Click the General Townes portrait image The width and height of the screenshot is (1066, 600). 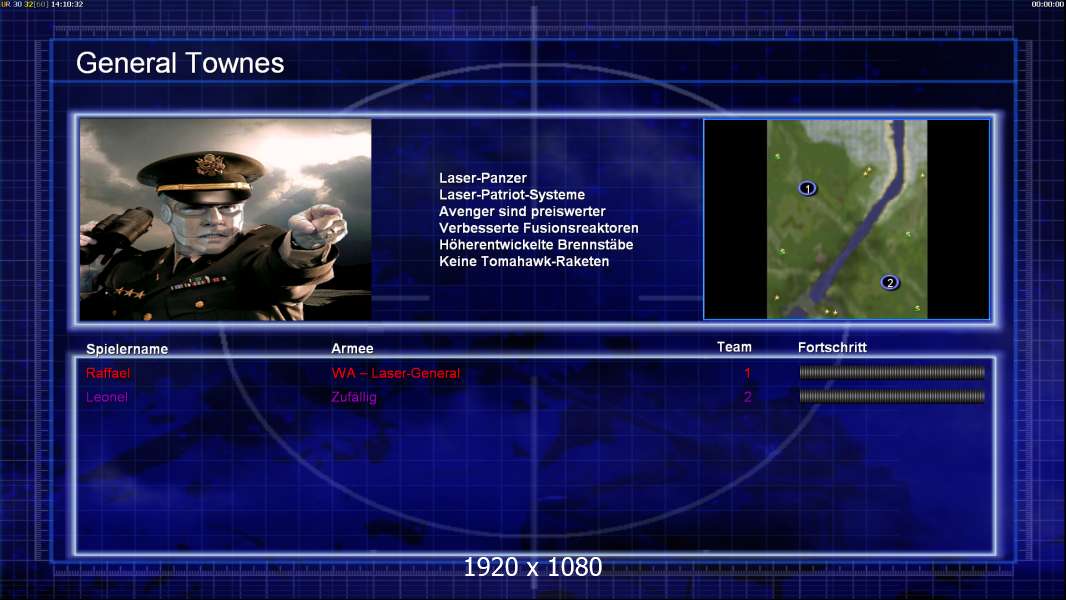[x=226, y=219]
